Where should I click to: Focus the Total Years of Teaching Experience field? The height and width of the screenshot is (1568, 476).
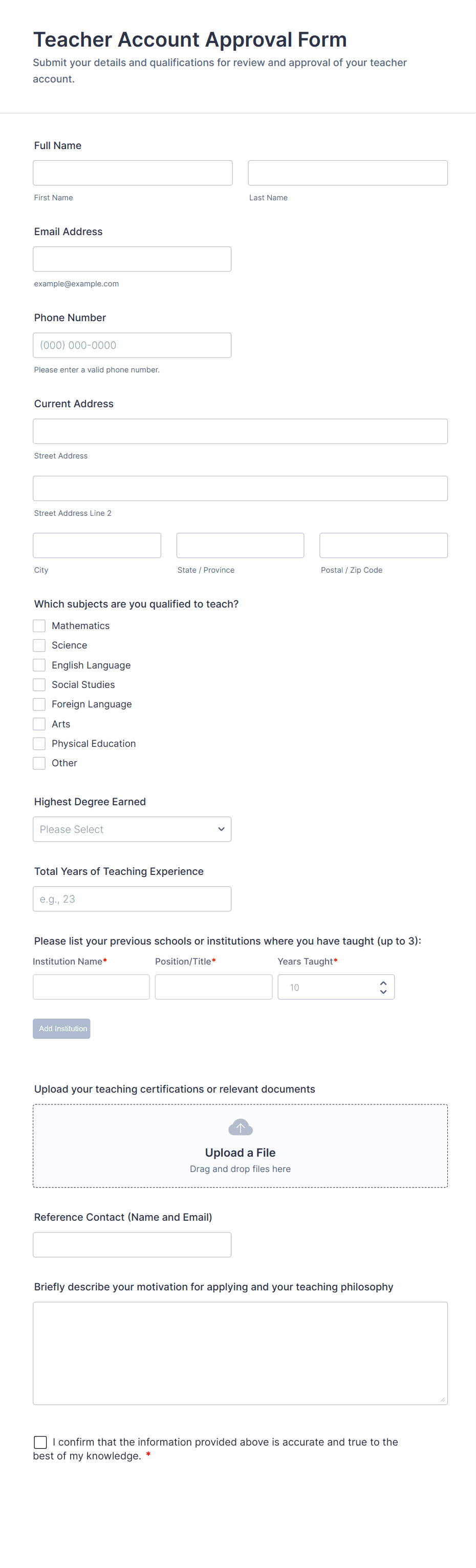(132, 898)
